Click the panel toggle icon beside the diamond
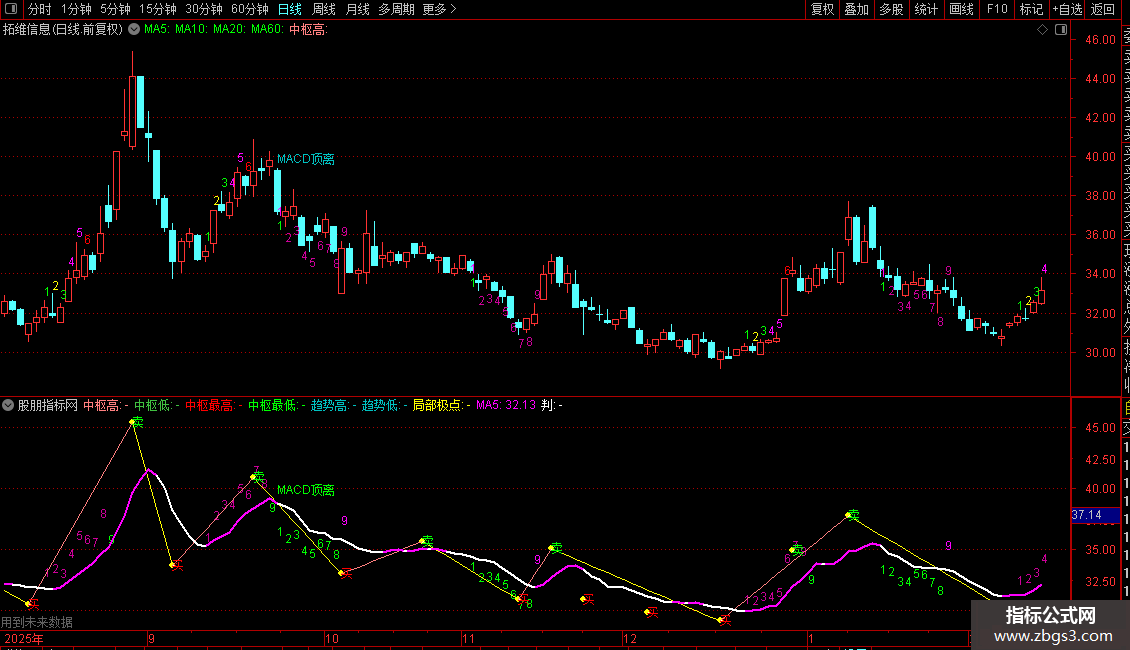 coord(1059,30)
